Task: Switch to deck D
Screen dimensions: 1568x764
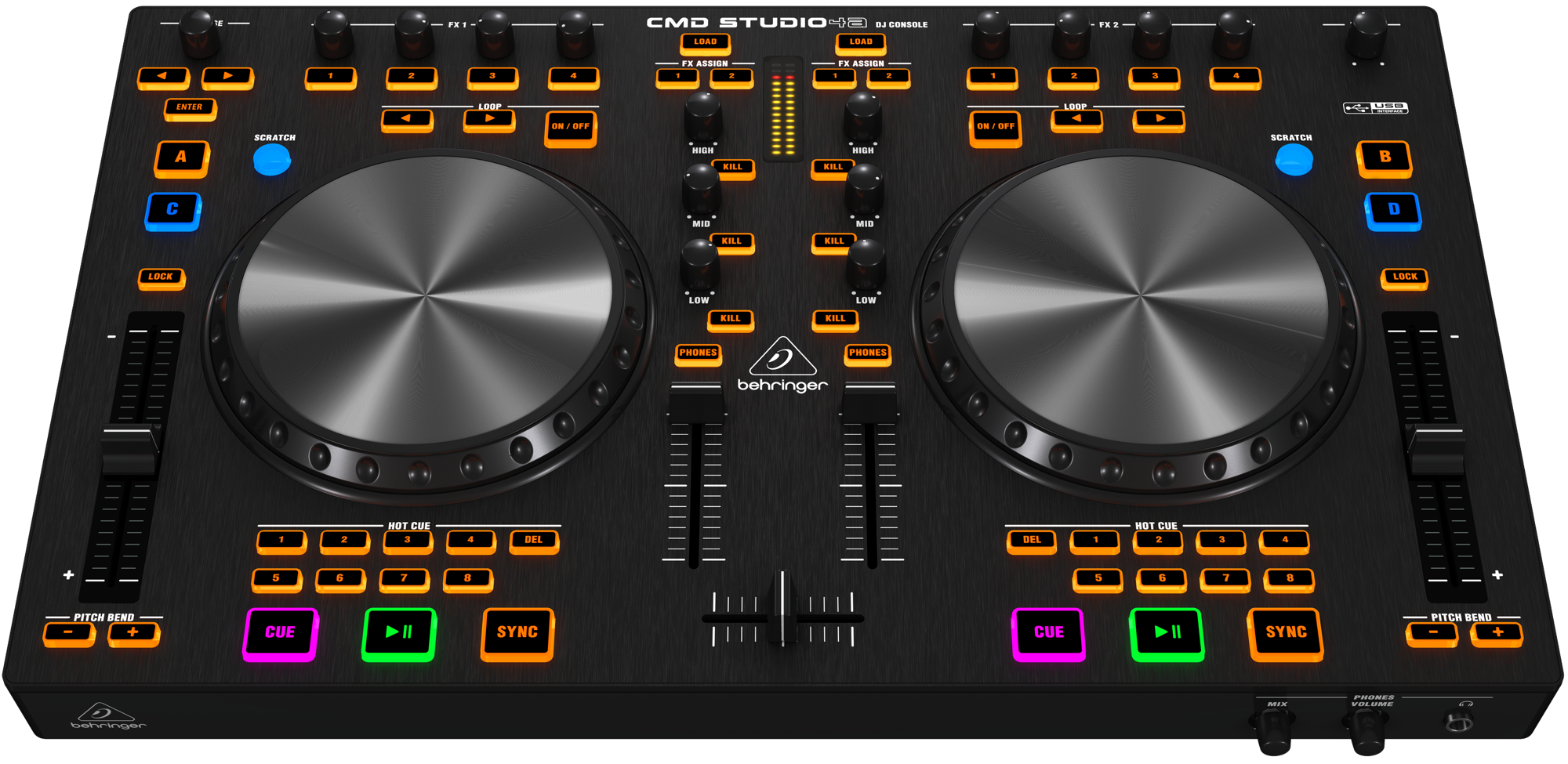Action: tap(1393, 210)
